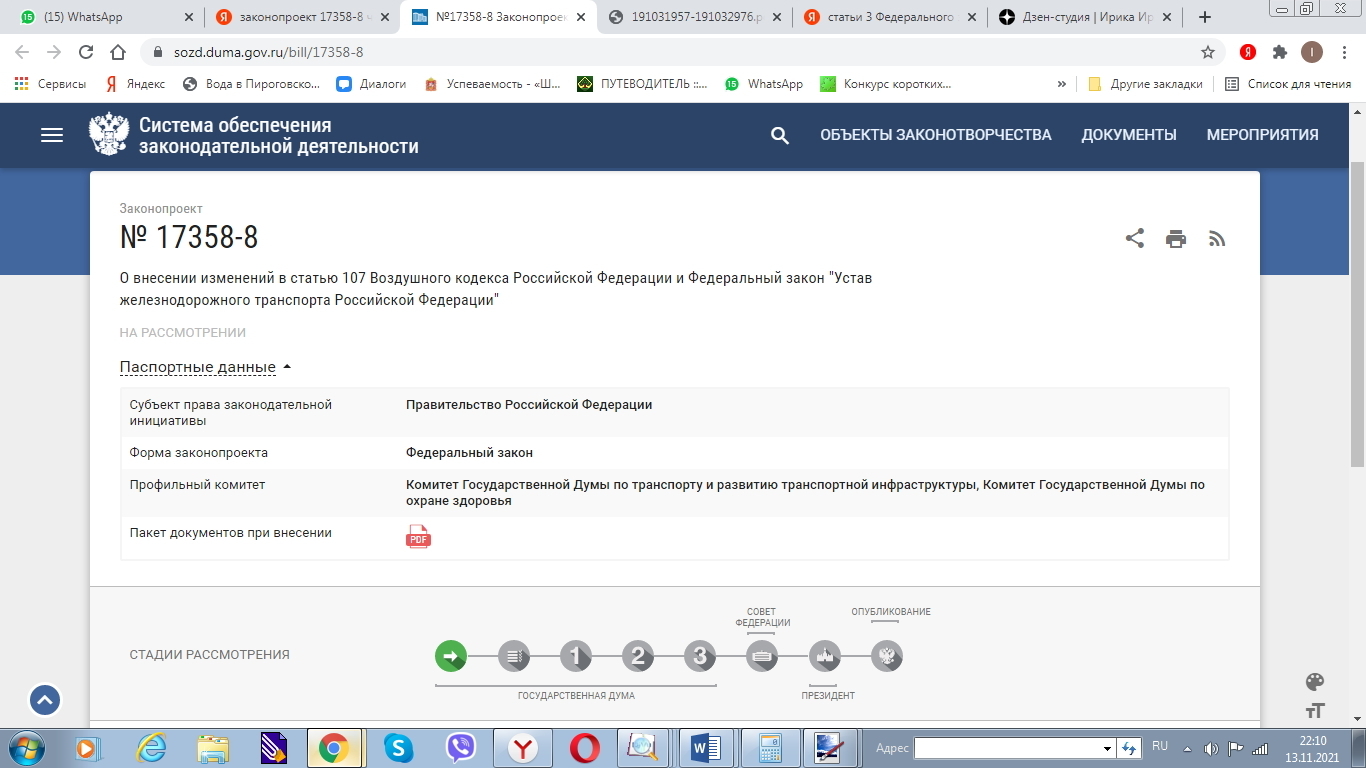Print the bill page using printer icon

coord(1176,239)
